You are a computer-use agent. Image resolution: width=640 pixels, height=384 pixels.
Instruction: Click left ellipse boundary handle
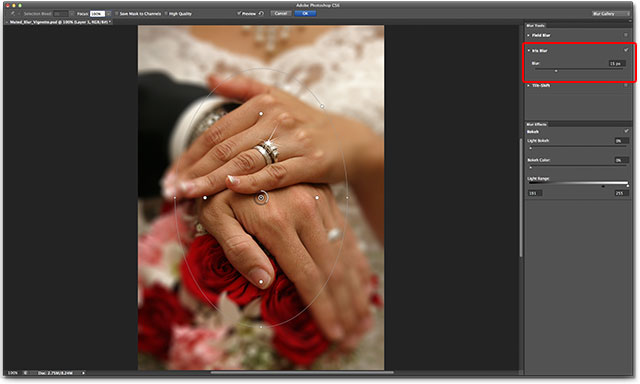tap(175, 198)
